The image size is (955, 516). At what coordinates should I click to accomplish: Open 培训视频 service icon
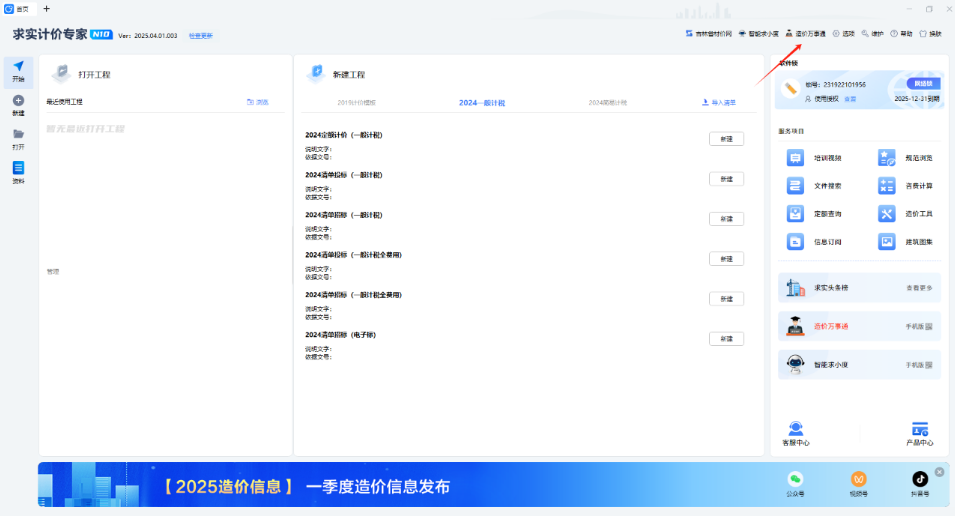pyautogui.click(x=795, y=158)
